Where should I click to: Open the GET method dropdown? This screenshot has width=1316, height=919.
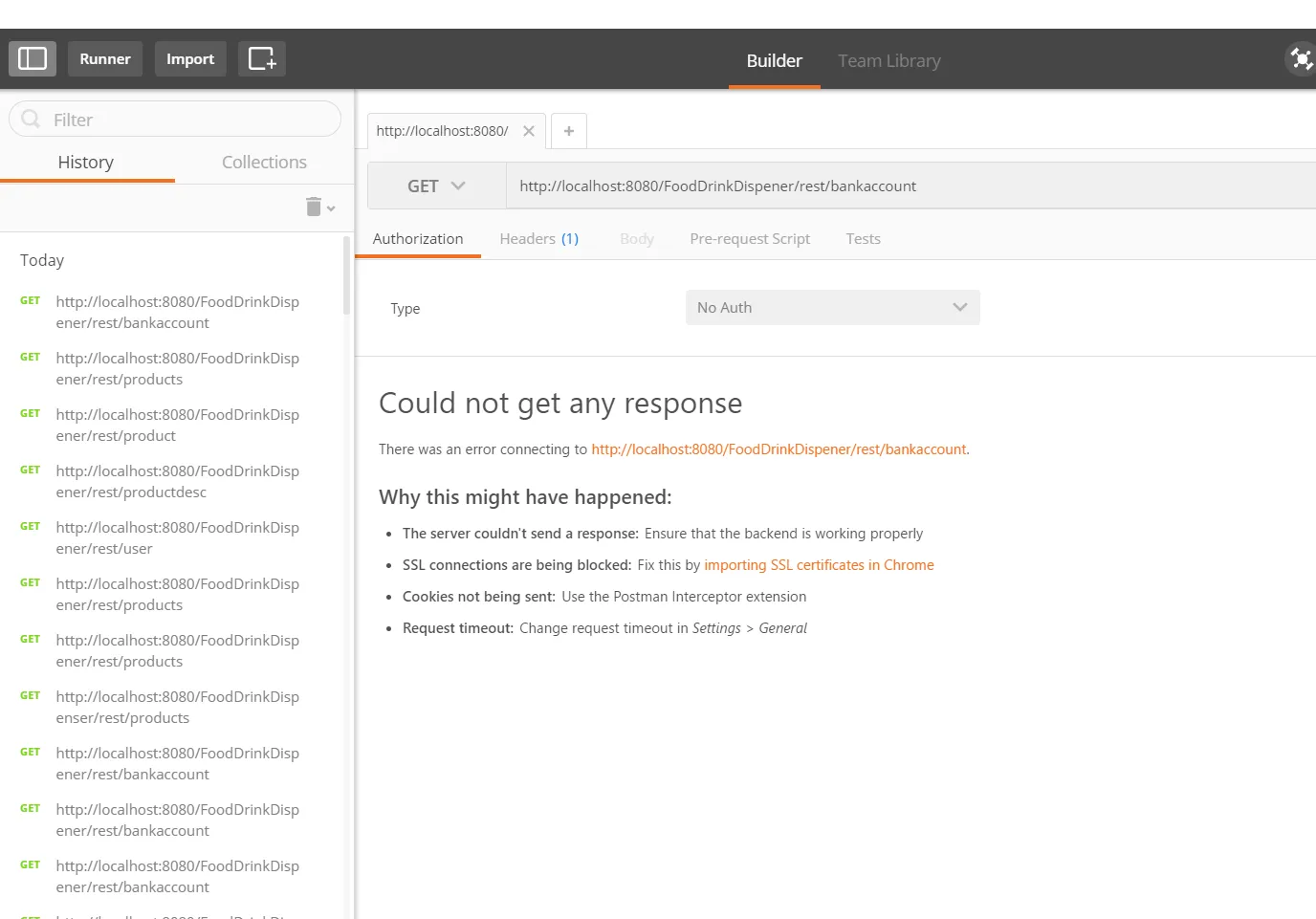pyautogui.click(x=436, y=186)
